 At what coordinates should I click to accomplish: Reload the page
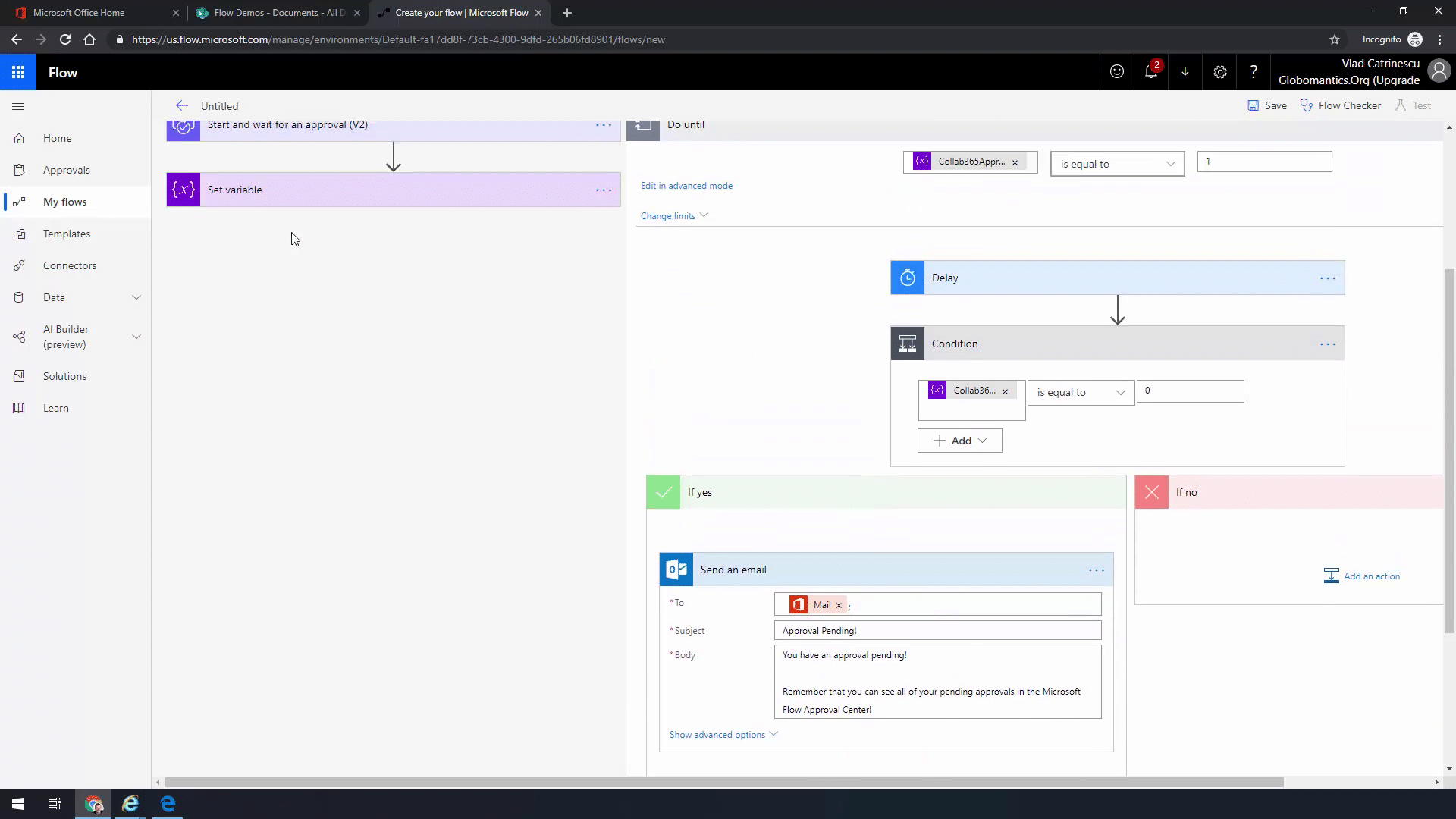click(65, 39)
